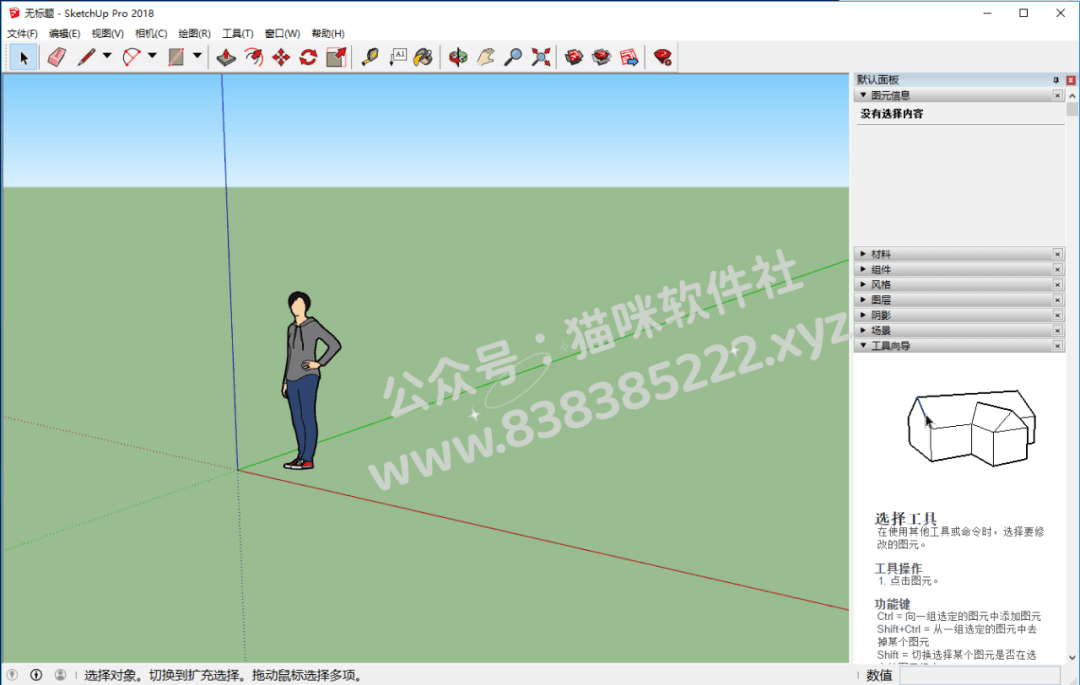1080x685 pixels.
Task: Expand the 风格 panel
Action: click(863, 284)
